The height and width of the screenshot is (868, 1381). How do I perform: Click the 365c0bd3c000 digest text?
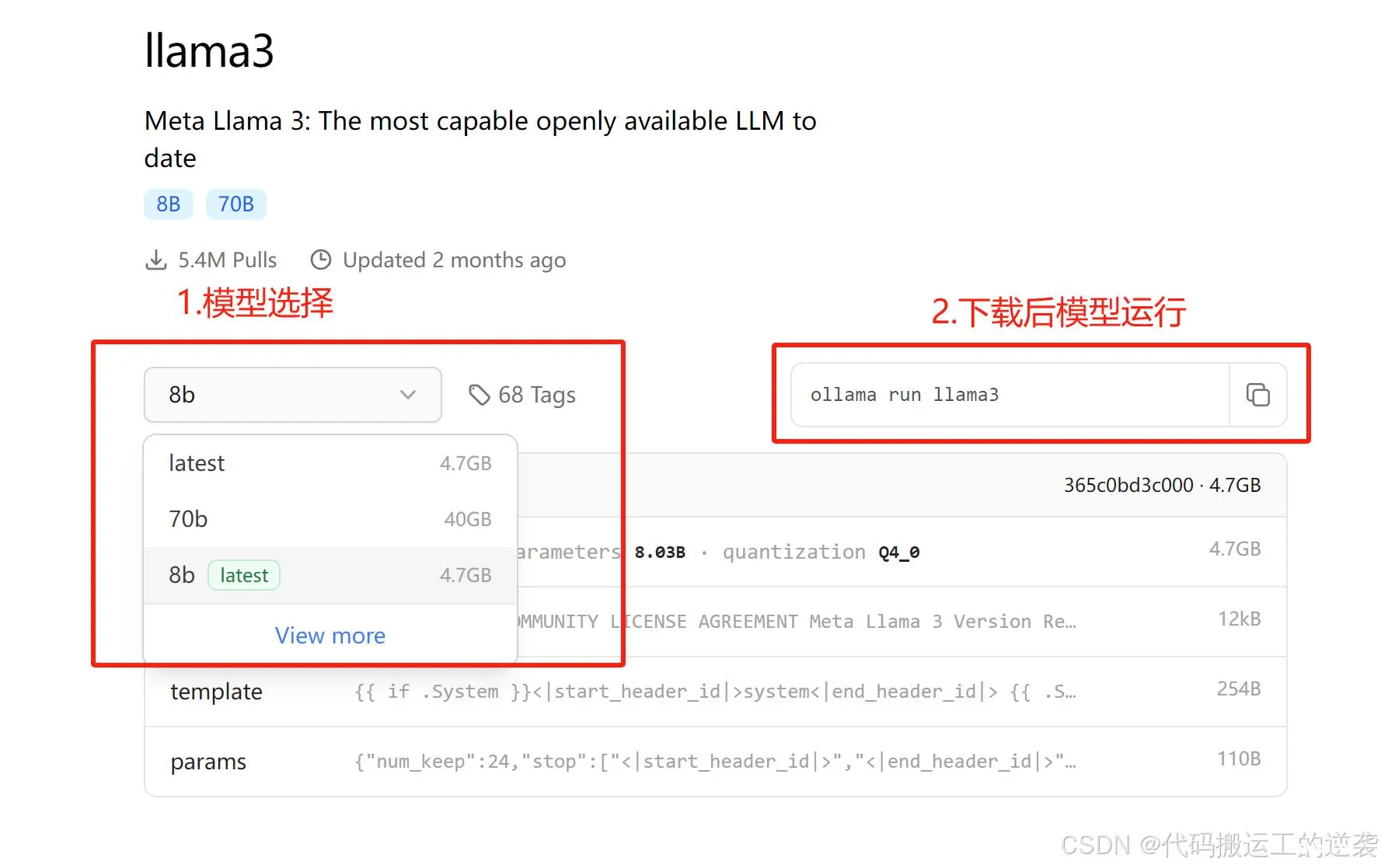pyautogui.click(x=1128, y=485)
